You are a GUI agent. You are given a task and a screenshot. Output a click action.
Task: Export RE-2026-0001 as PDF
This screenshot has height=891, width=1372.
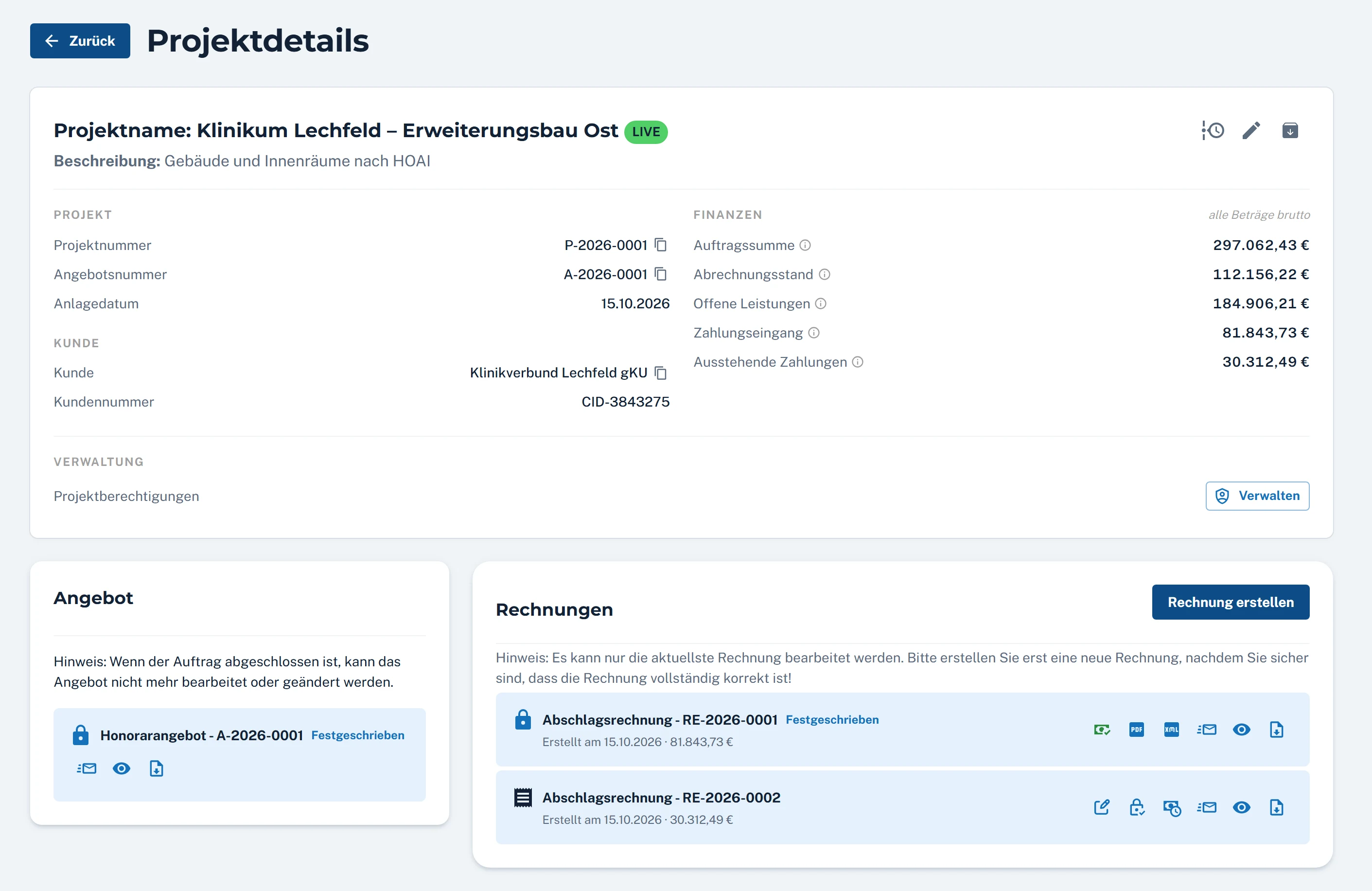[x=1136, y=730]
